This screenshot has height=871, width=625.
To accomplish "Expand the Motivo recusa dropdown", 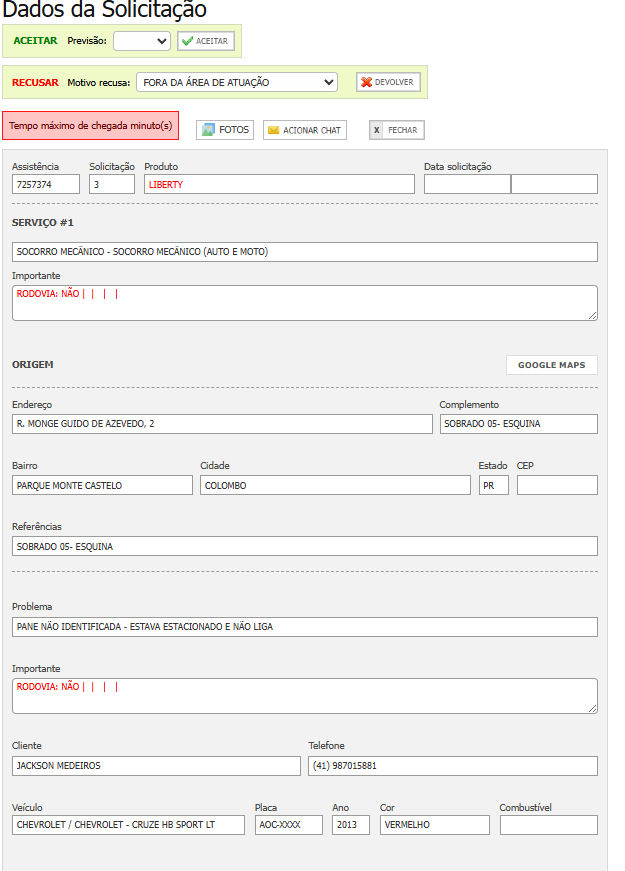I will pos(237,82).
